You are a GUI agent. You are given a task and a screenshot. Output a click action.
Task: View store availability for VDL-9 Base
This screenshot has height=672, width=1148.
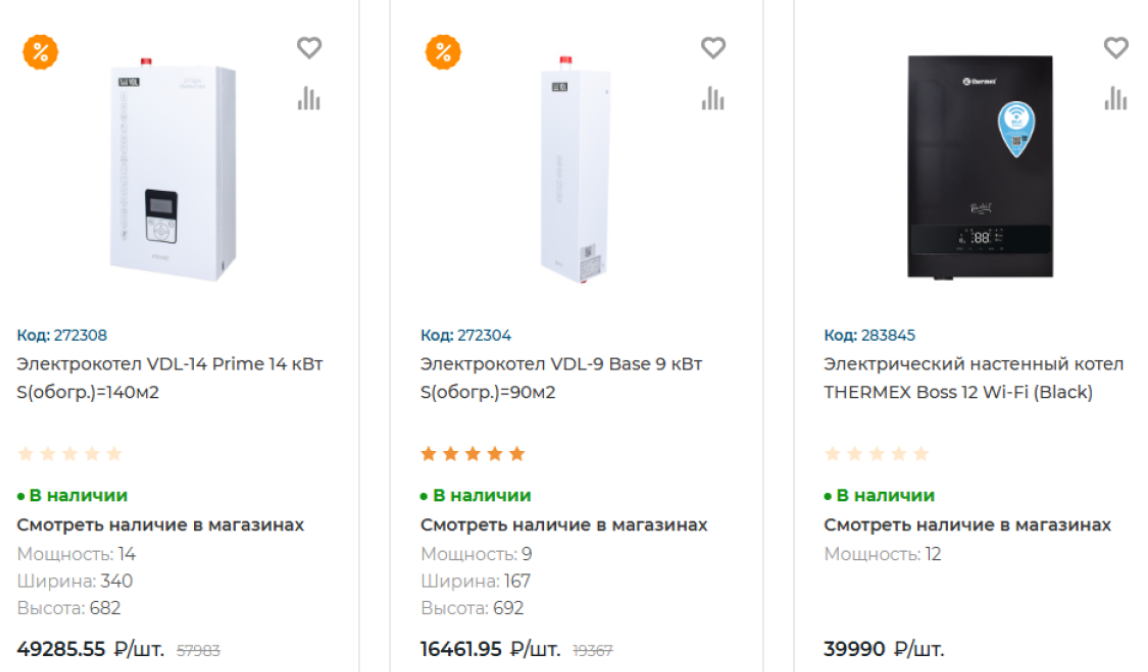tap(563, 525)
